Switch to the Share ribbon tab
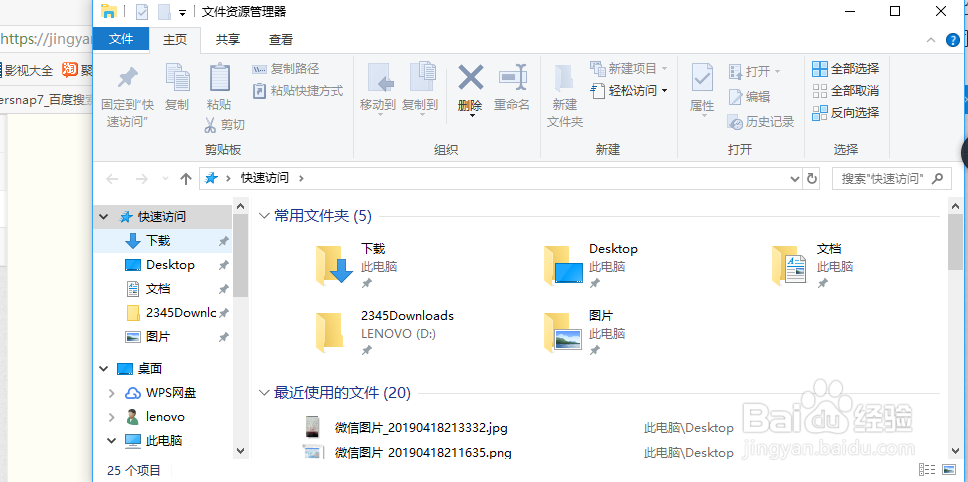The width and height of the screenshot is (968, 482). click(228, 39)
